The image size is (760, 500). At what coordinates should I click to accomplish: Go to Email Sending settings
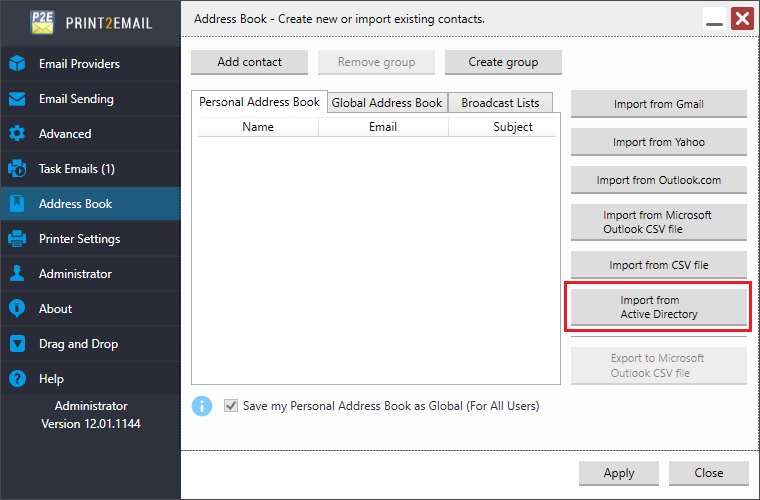click(x=91, y=99)
